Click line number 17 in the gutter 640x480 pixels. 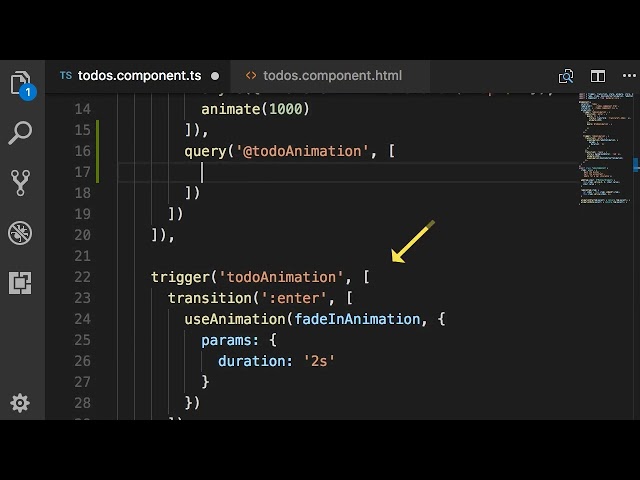82,172
